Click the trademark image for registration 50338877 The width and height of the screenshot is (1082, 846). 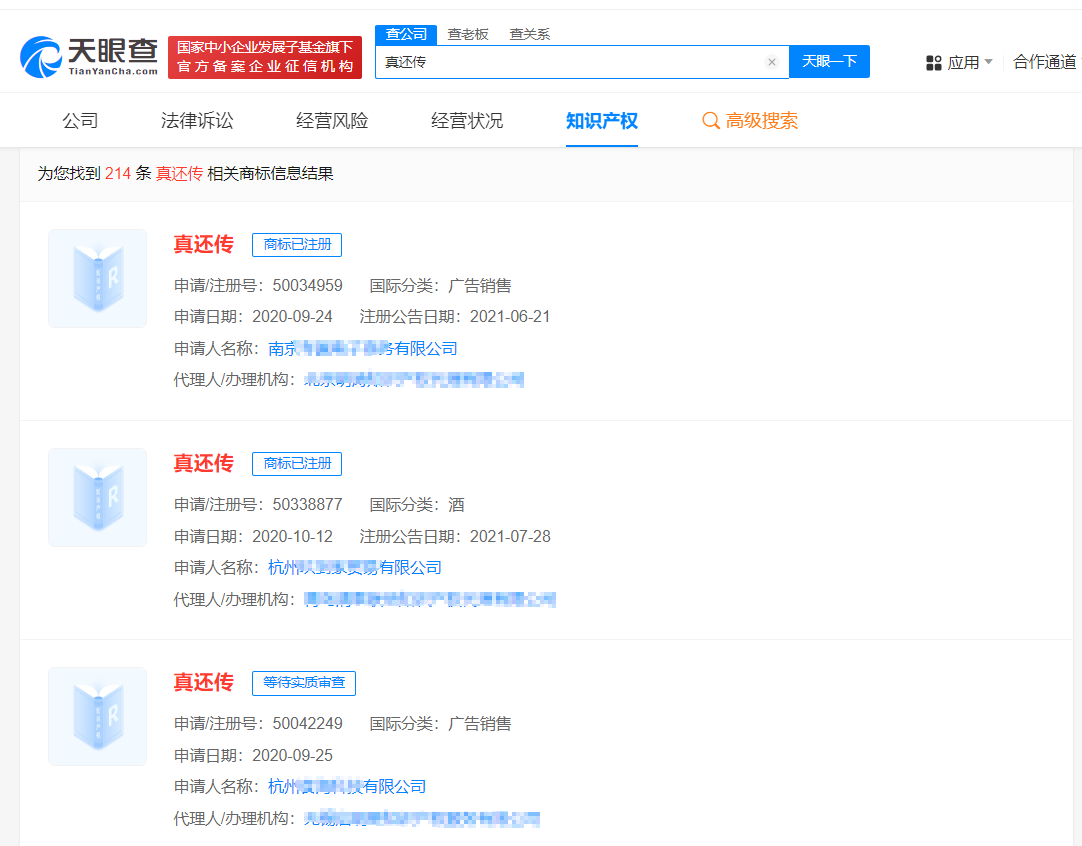pos(97,497)
